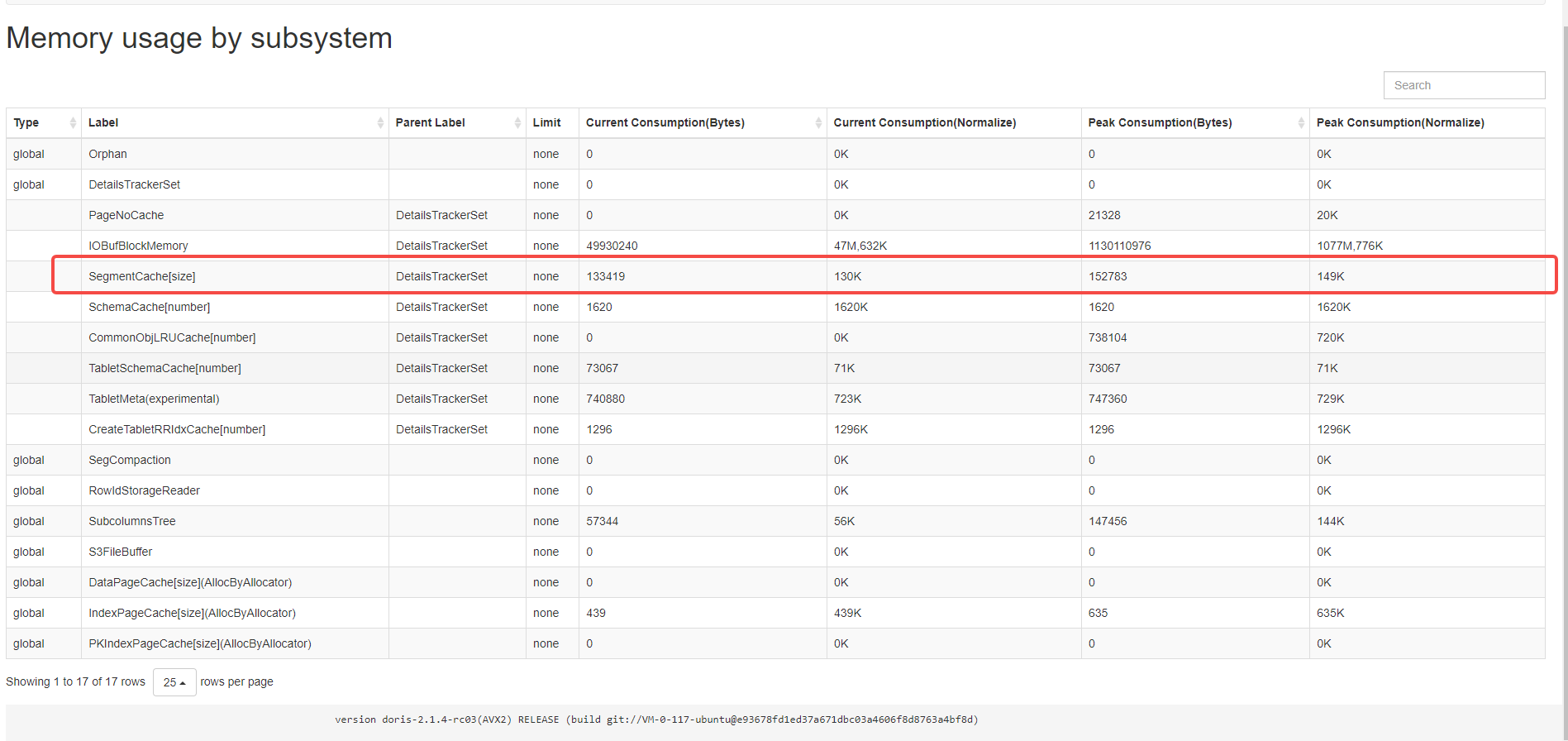Screen dimensions: 1568x741
Task: Select the PKIndexPageCache[size](AllocByAllocator) label cell
Action: click(235, 643)
